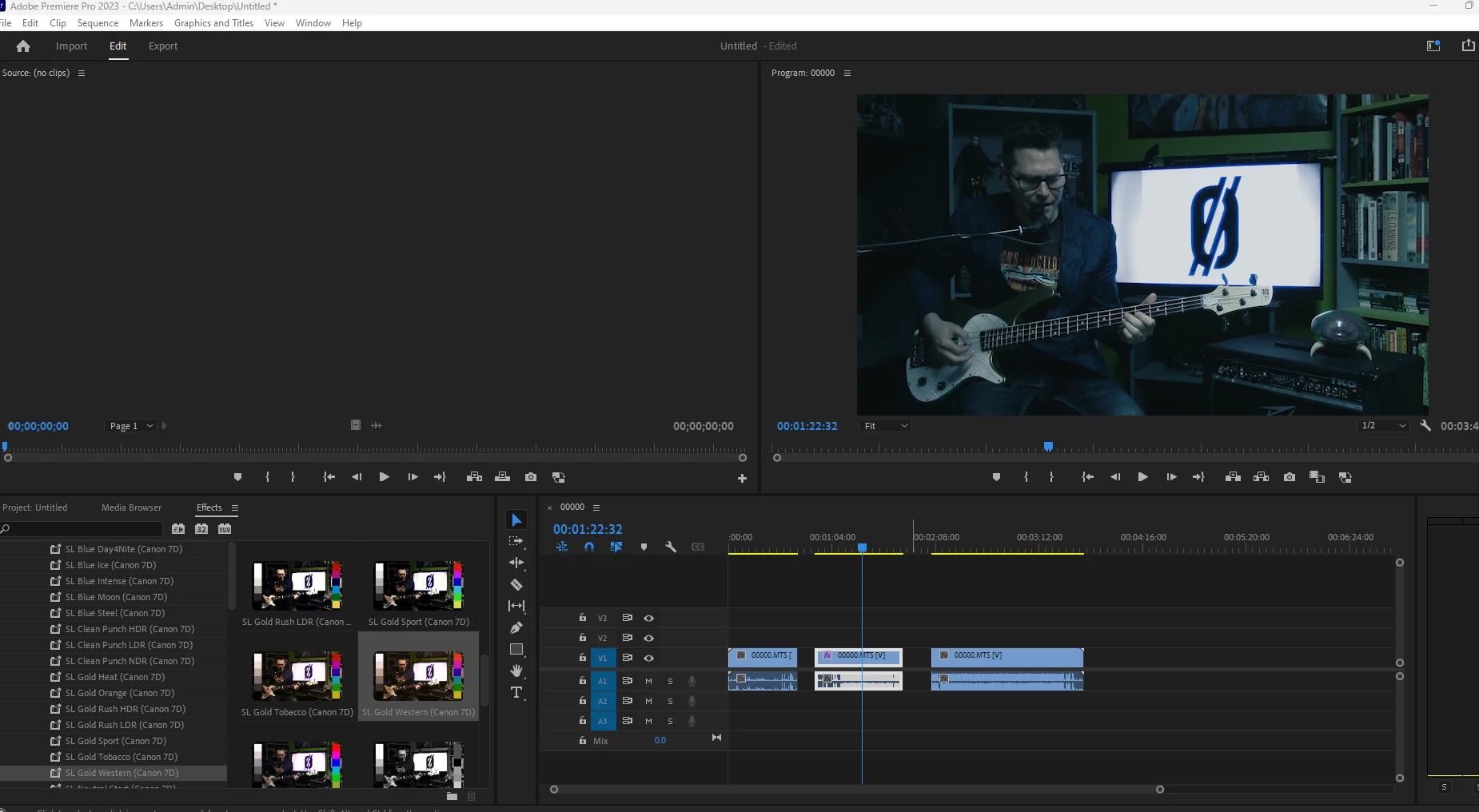
Task: Mute audio track A1
Action: pyautogui.click(x=648, y=681)
